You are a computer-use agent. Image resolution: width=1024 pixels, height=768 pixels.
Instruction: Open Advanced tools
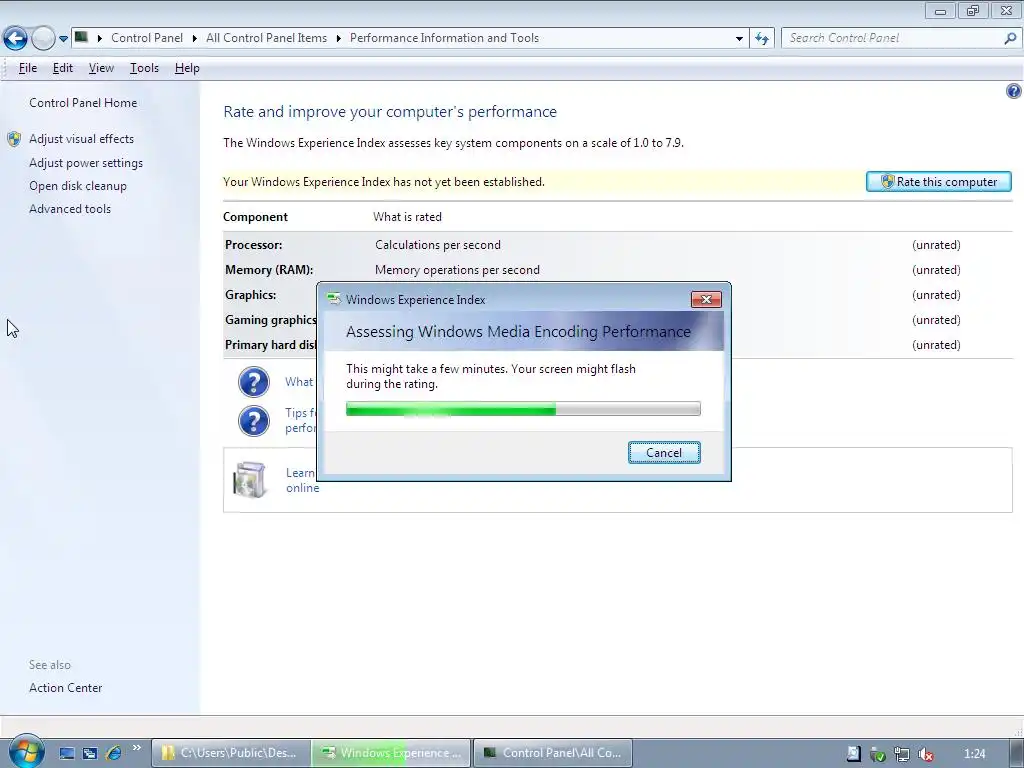pyautogui.click(x=70, y=209)
